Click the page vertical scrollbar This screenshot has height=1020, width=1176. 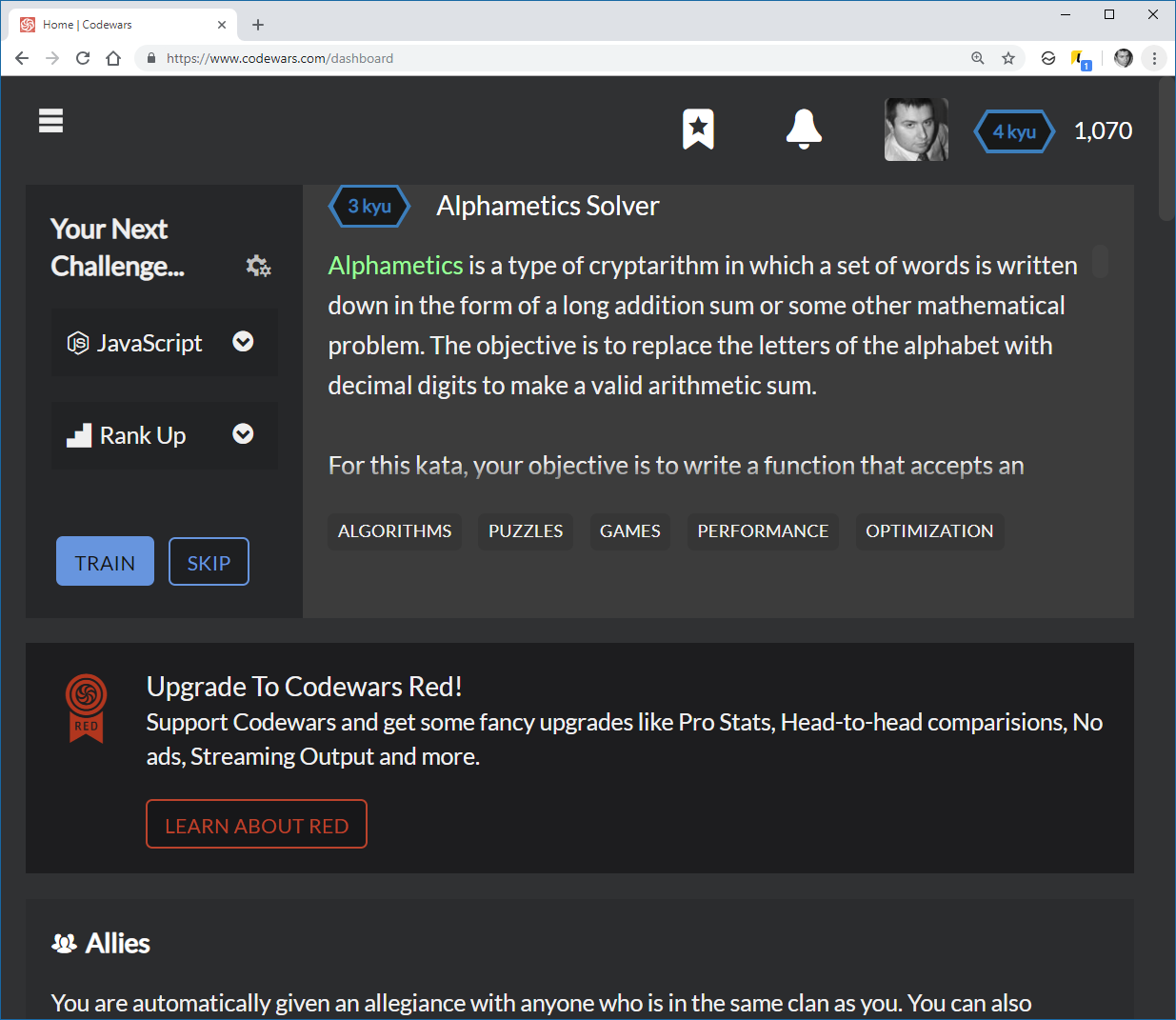click(1166, 150)
